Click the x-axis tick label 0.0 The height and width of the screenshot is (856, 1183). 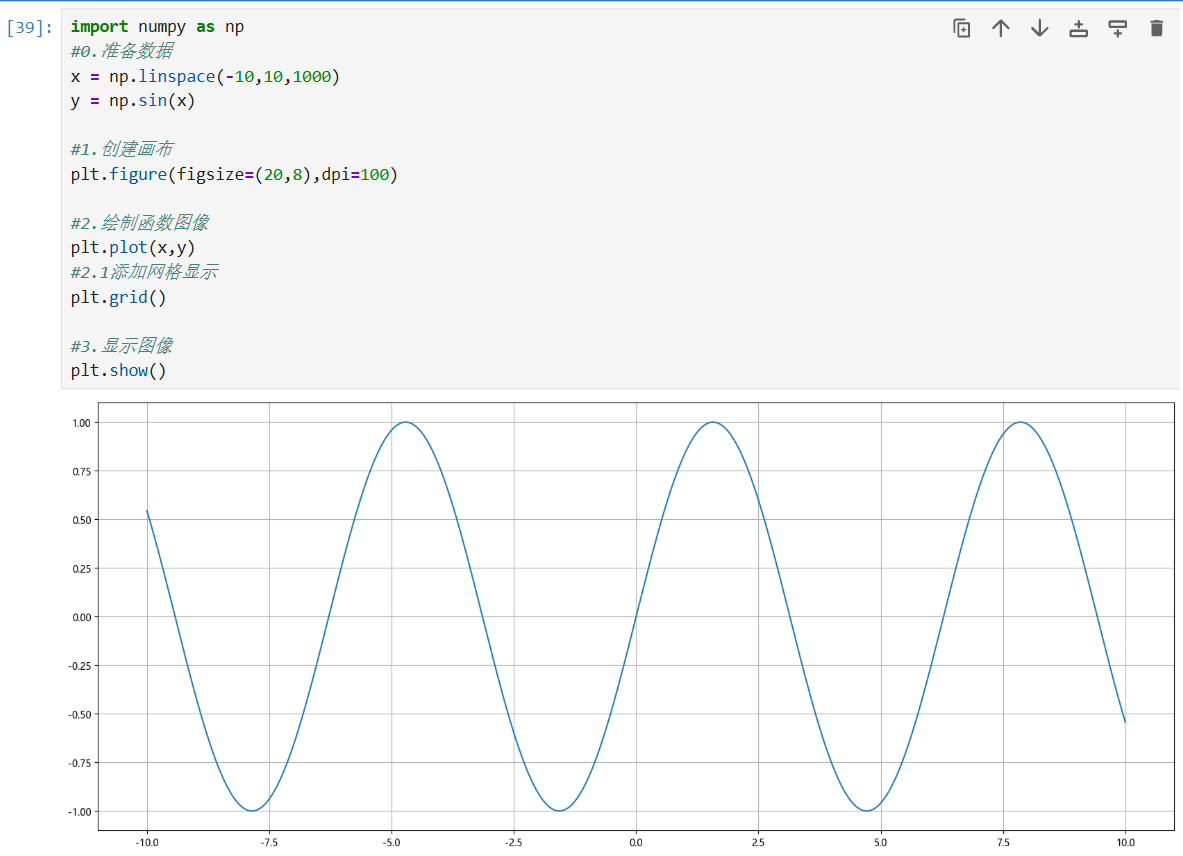tap(636, 842)
